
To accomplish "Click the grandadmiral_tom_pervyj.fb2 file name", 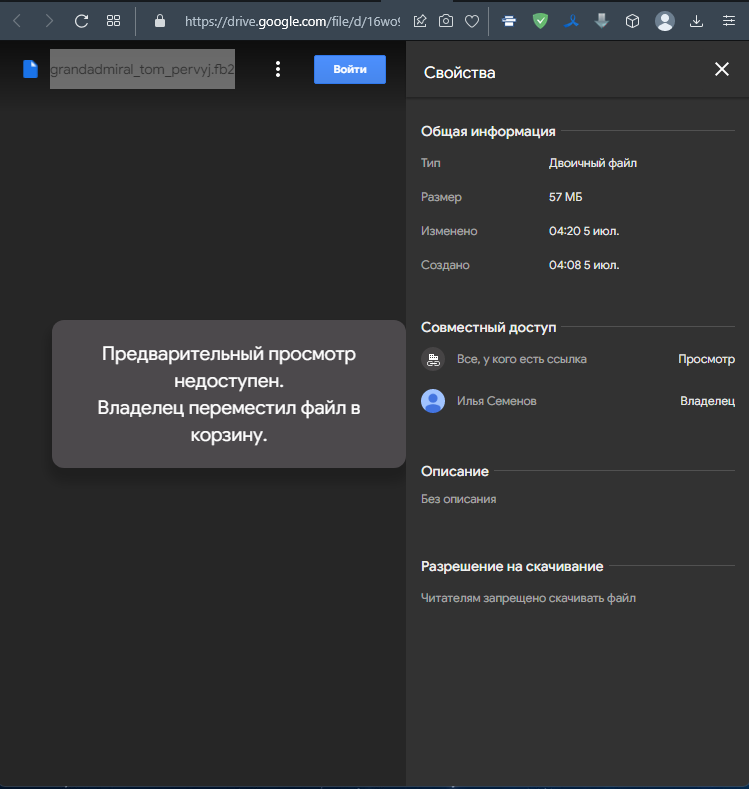I will point(142,69).
